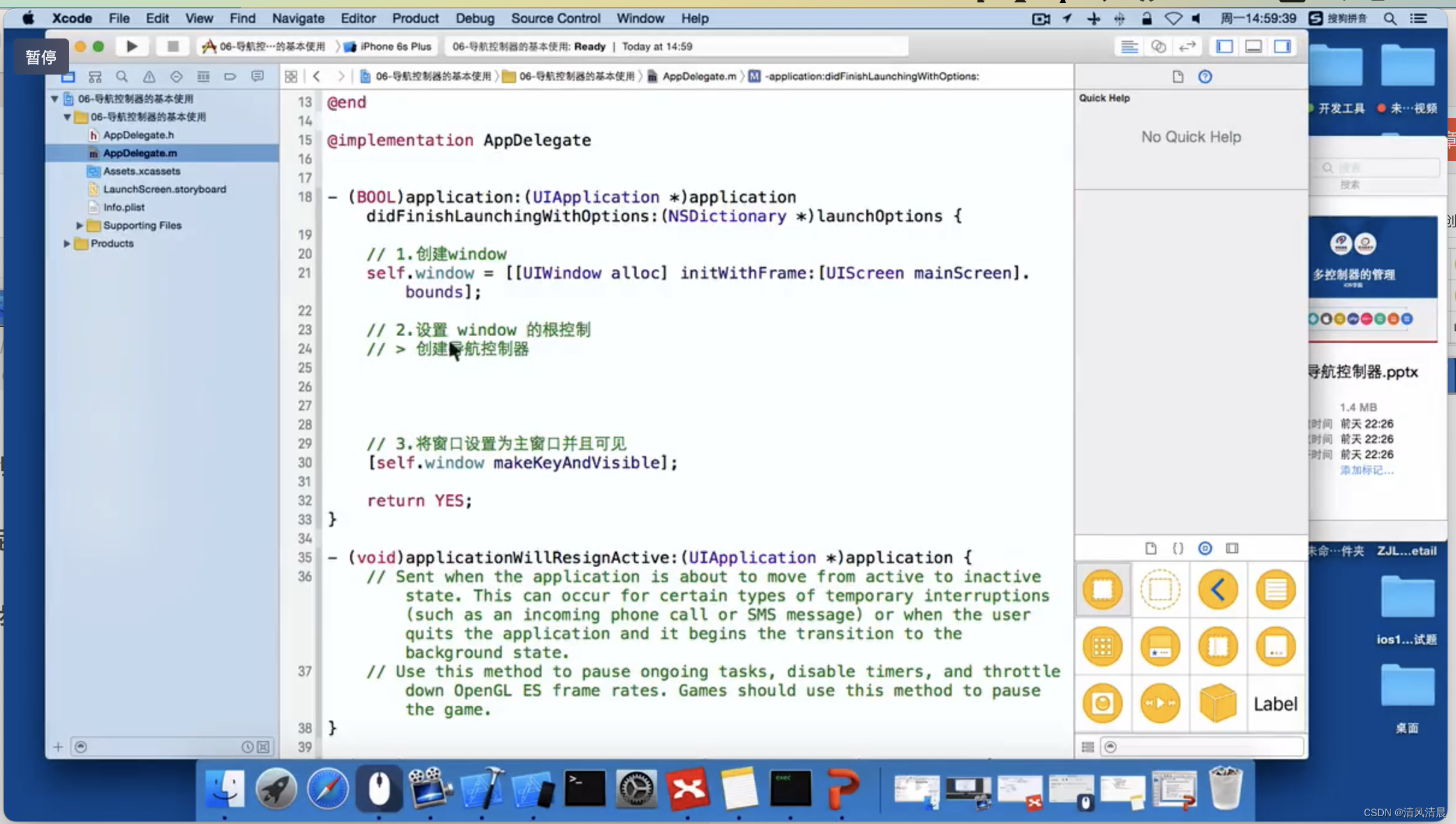Toggle the Debug area visibility
The width and height of the screenshot is (1456, 824).
tap(1254, 46)
